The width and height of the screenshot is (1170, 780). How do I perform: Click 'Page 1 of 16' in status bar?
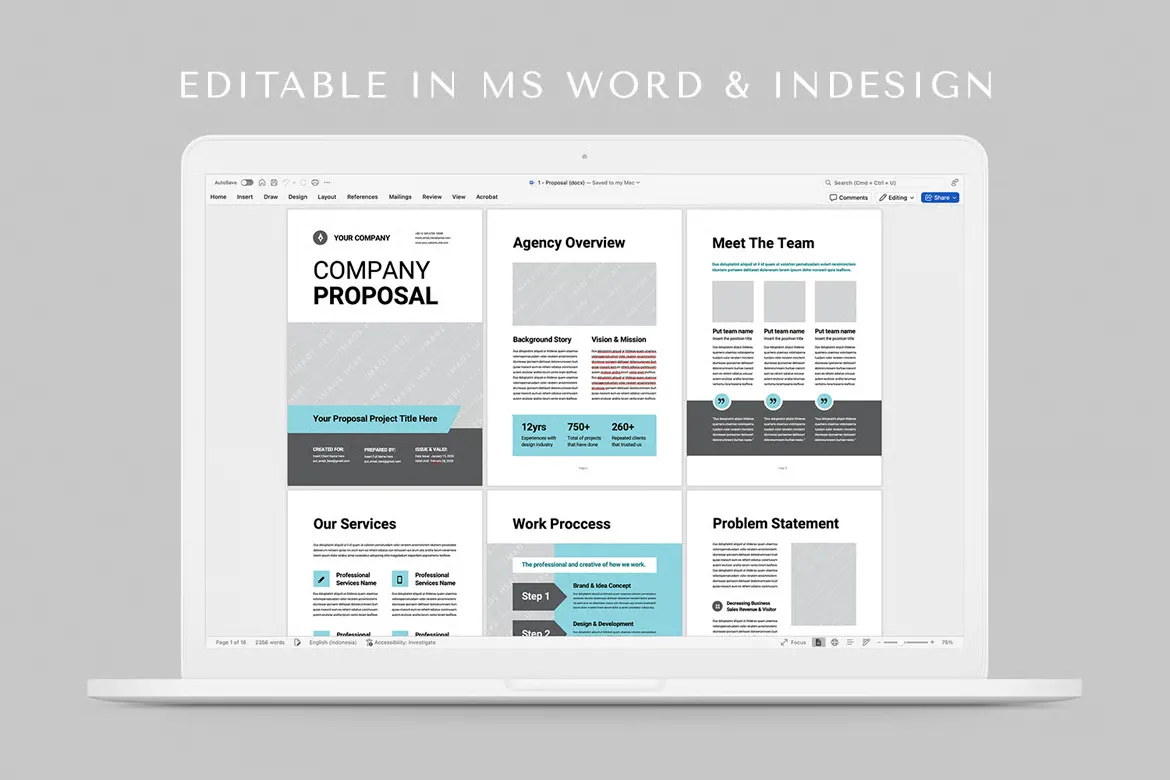[x=231, y=643]
